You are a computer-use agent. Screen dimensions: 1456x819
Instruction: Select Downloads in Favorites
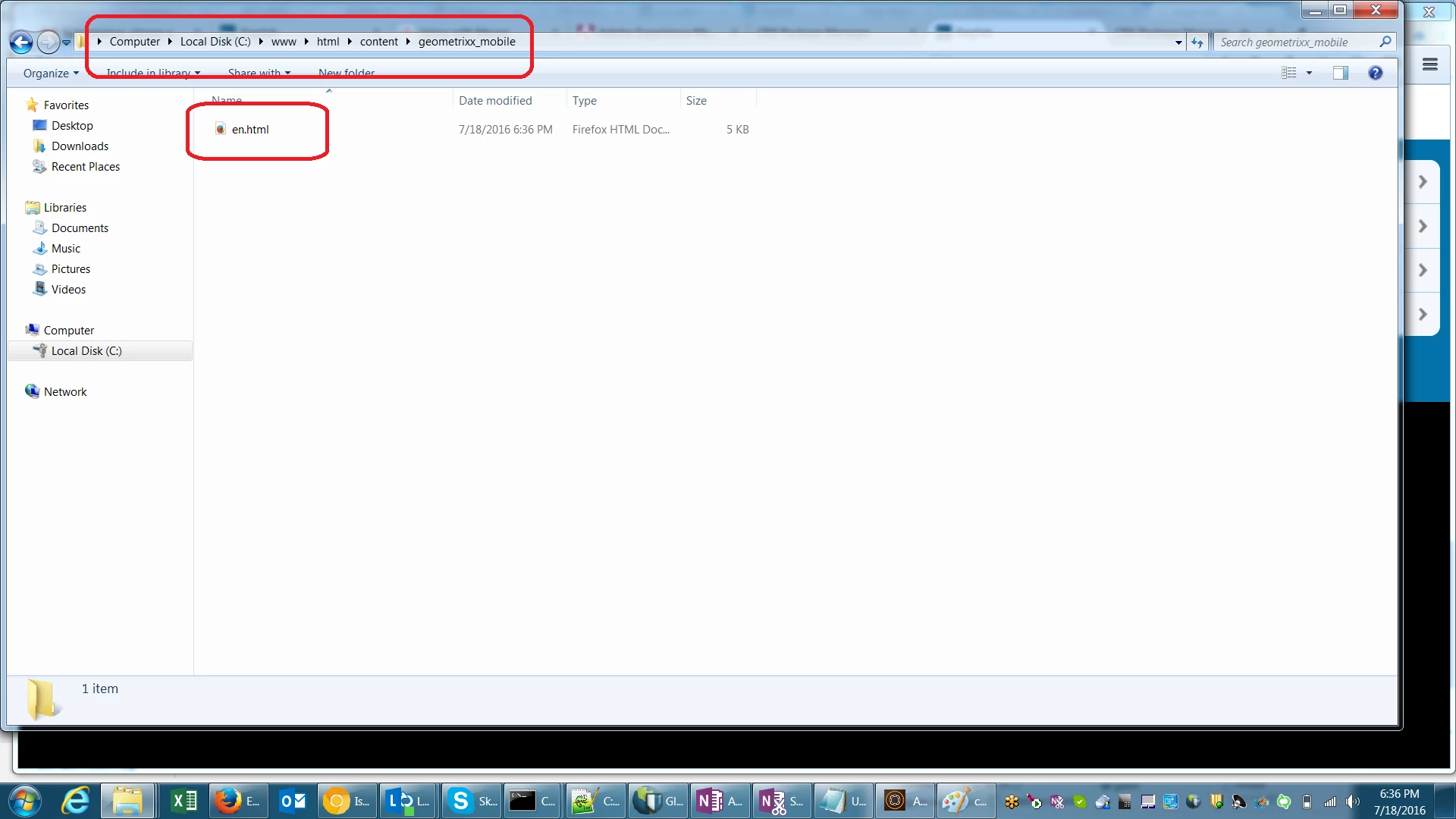point(80,146)
